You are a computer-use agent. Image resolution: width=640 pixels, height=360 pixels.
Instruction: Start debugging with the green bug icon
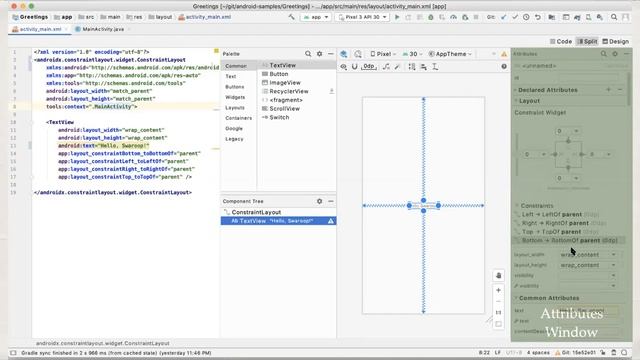[x=431, y=17]
